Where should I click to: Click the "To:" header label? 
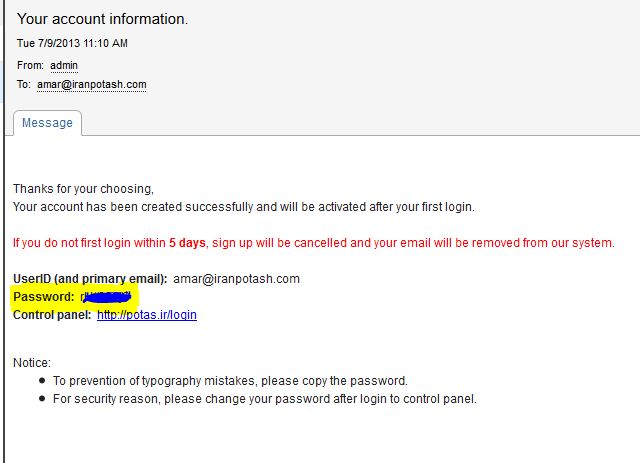click(x=24, y=85)
